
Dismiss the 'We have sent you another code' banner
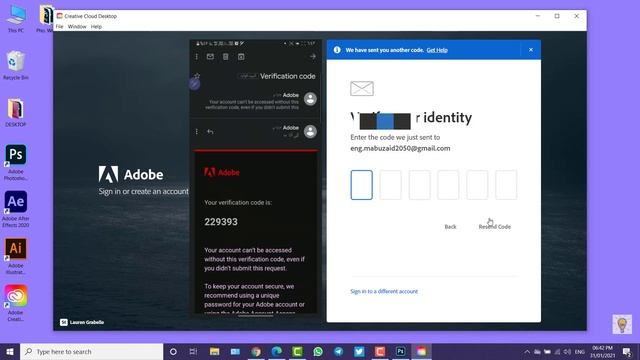pos(531,50)
